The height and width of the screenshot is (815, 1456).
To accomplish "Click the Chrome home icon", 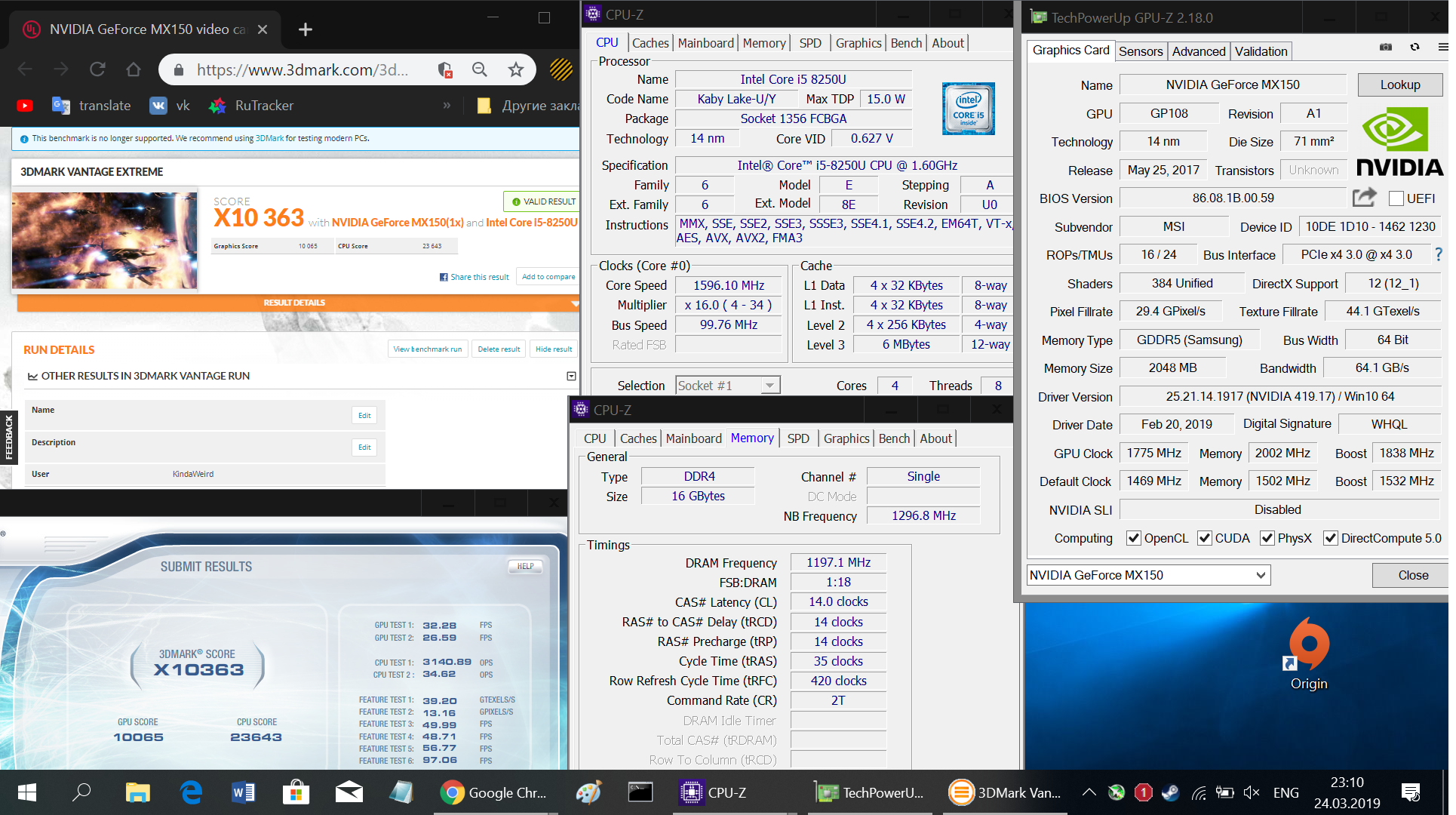I will [134, 69].
